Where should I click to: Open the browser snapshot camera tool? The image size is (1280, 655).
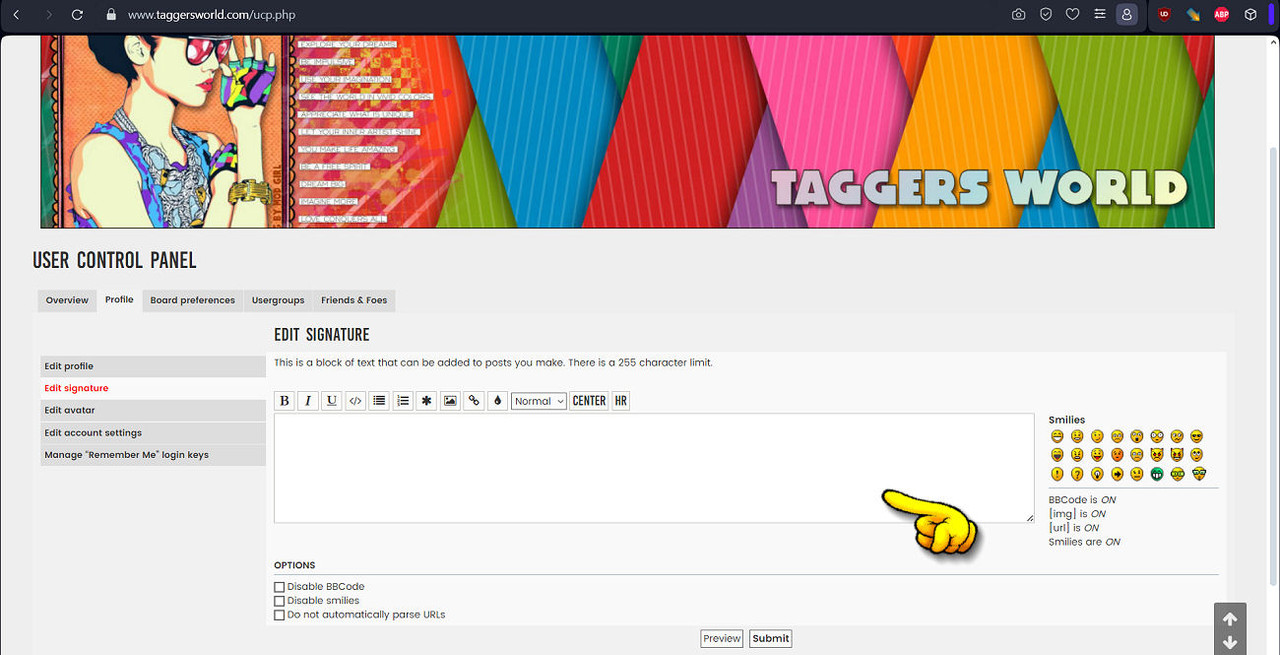click(x=1018, y=15)
